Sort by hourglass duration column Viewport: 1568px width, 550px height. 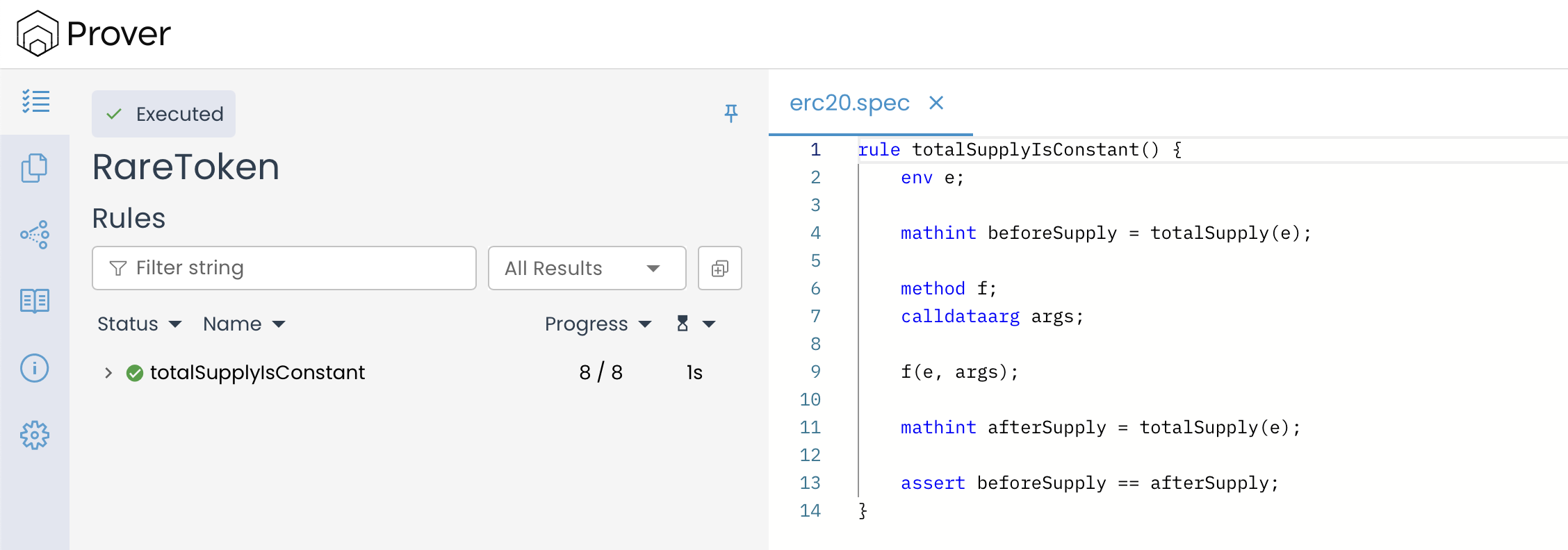[695, 324]
